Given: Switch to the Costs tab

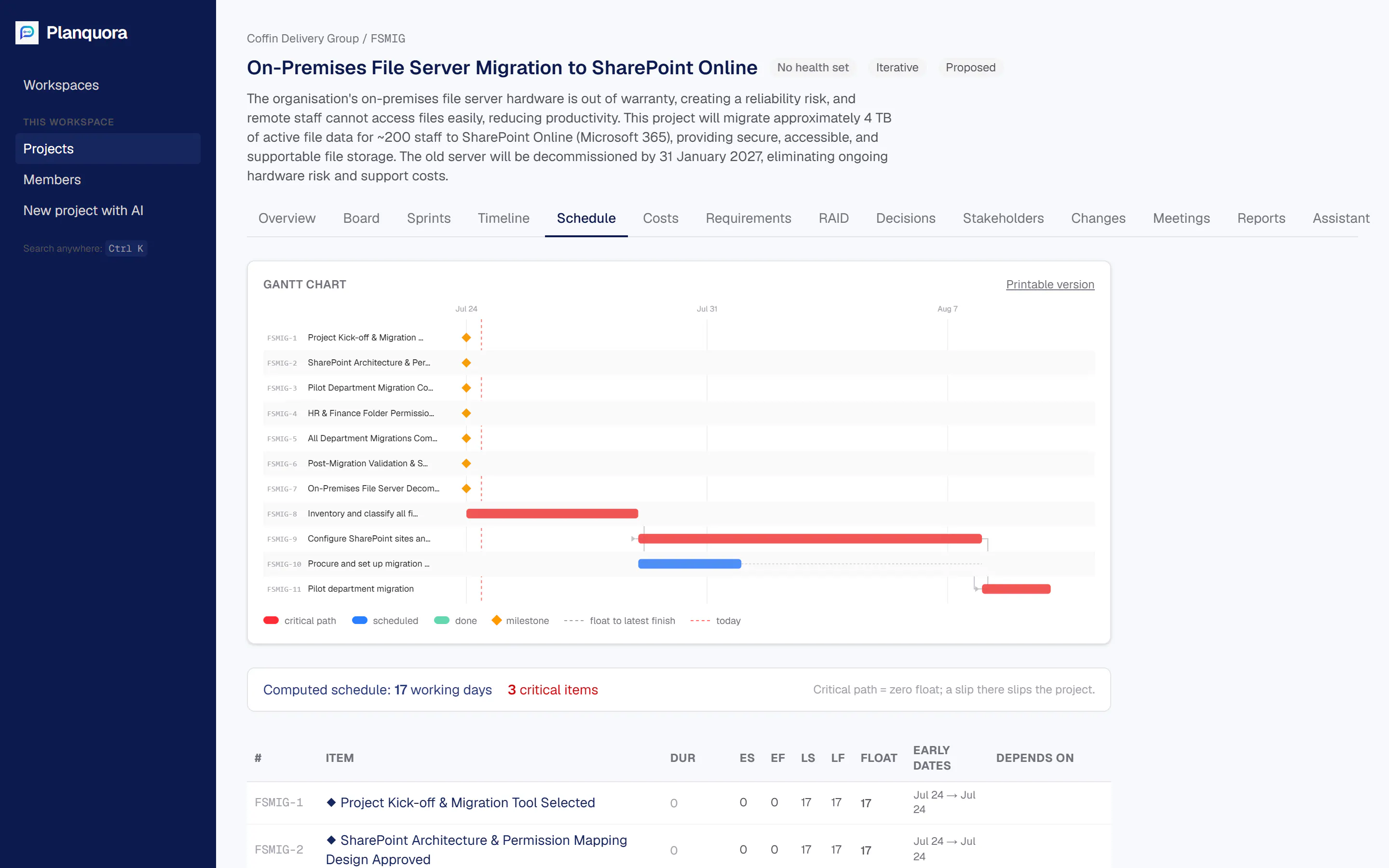Looking at the screenshot, I should coord(660,218).
